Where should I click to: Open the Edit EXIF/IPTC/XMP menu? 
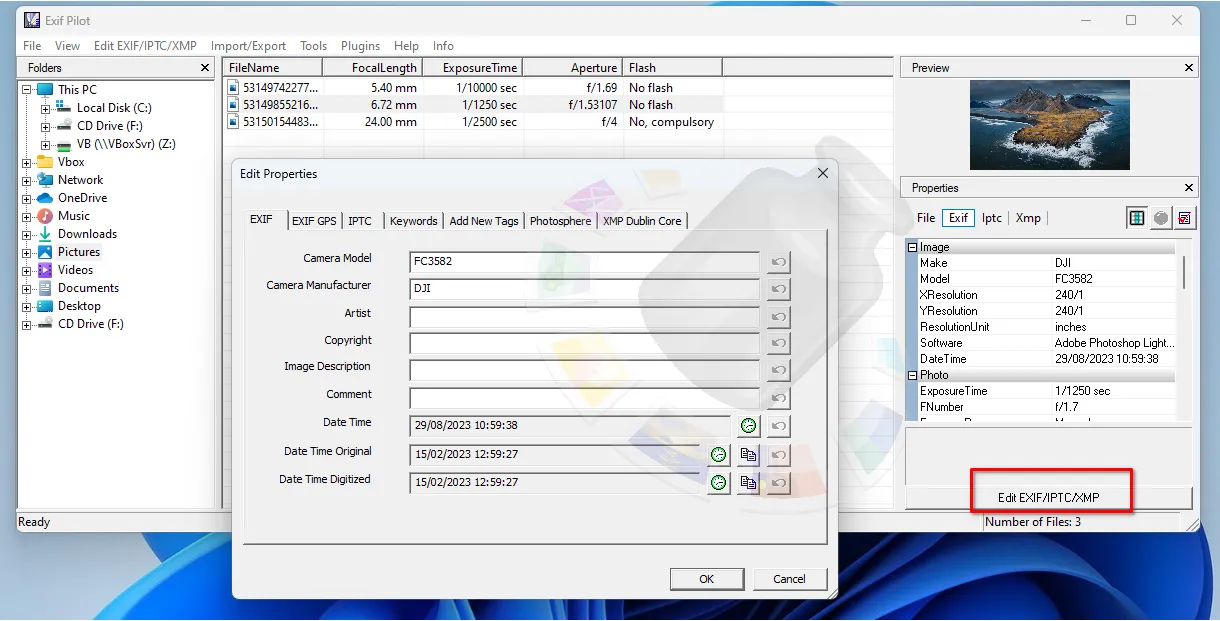(145, 46)
